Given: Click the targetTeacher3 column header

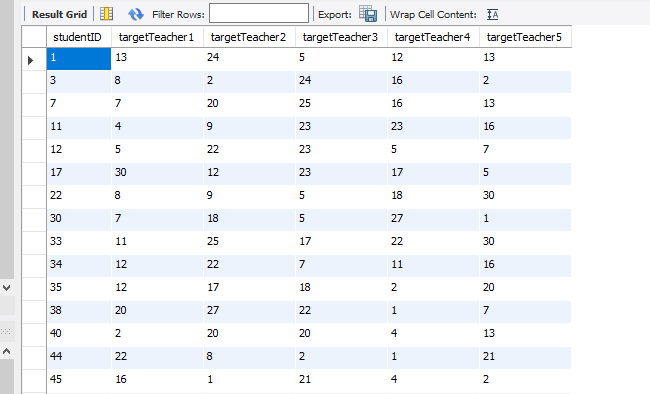Looking at the screenshot, I should coord(342,37).
